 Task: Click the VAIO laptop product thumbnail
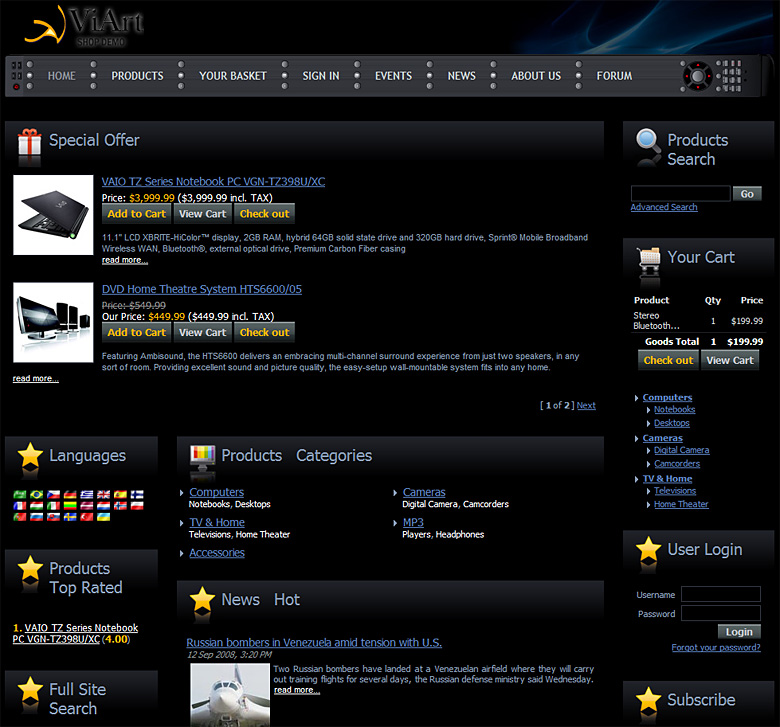[53, 215]
